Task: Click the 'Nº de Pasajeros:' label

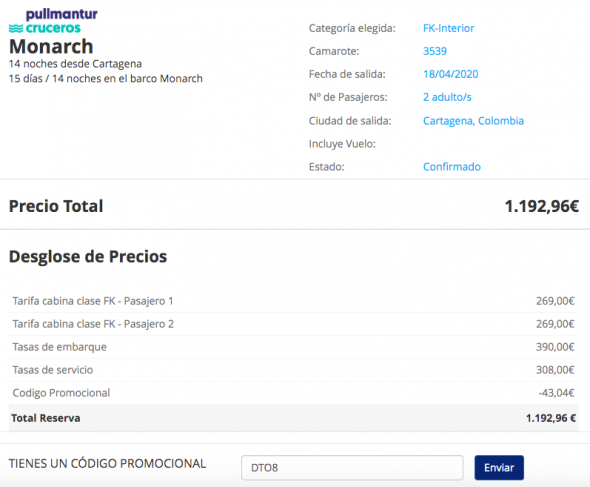Action: [x=348, y=97]
